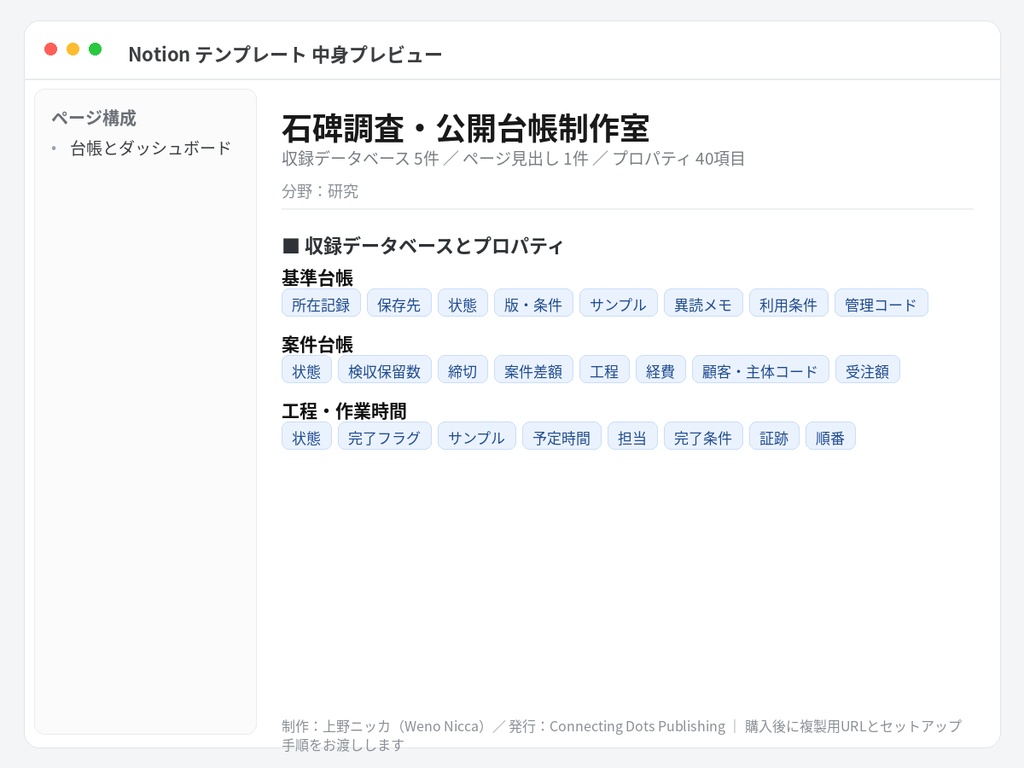Image resolution: width=1024 pixels, height=768 pixels.
Task: Select the 受注額 property tag
Action: 867,370
